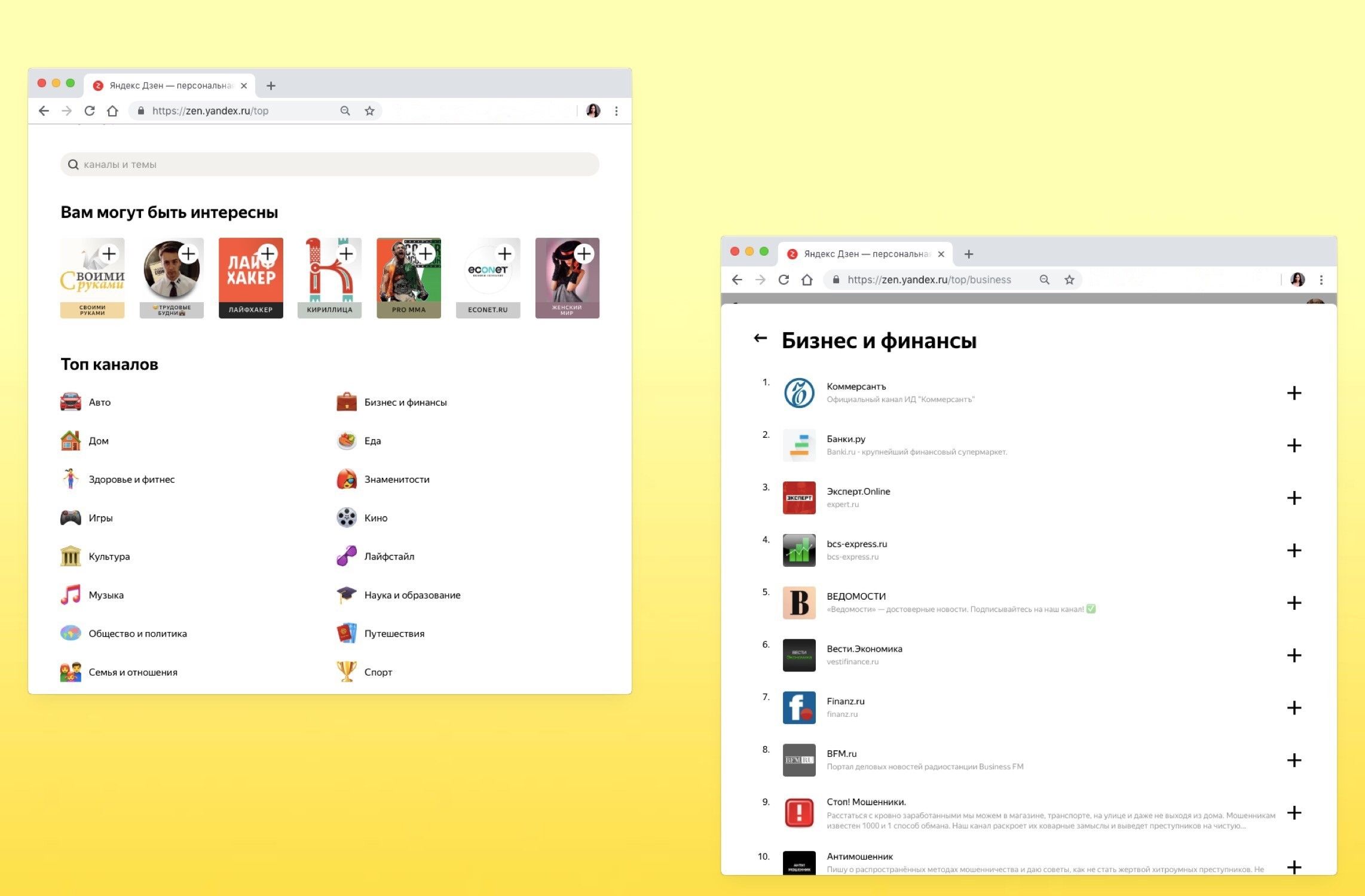Bookmark the top/business page with star

pos(1069,280)
